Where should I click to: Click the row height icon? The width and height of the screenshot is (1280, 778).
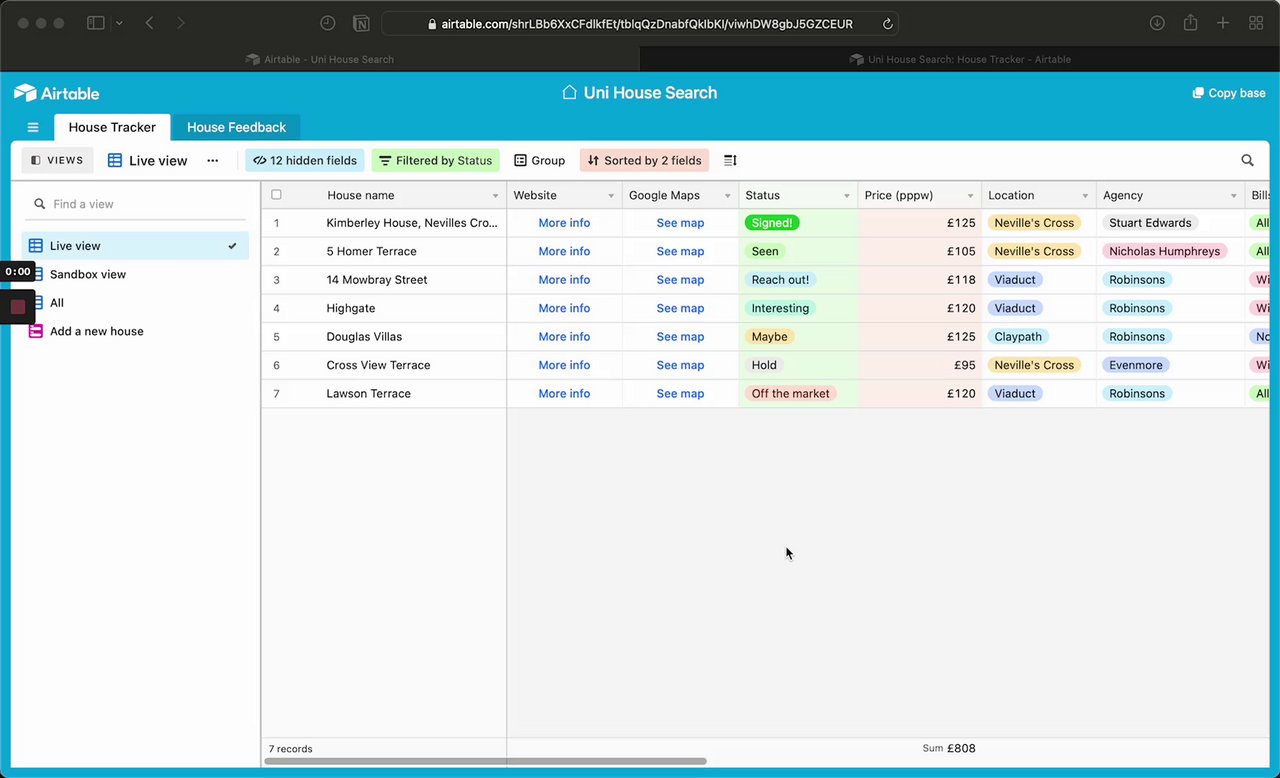[x=730, y=160]
